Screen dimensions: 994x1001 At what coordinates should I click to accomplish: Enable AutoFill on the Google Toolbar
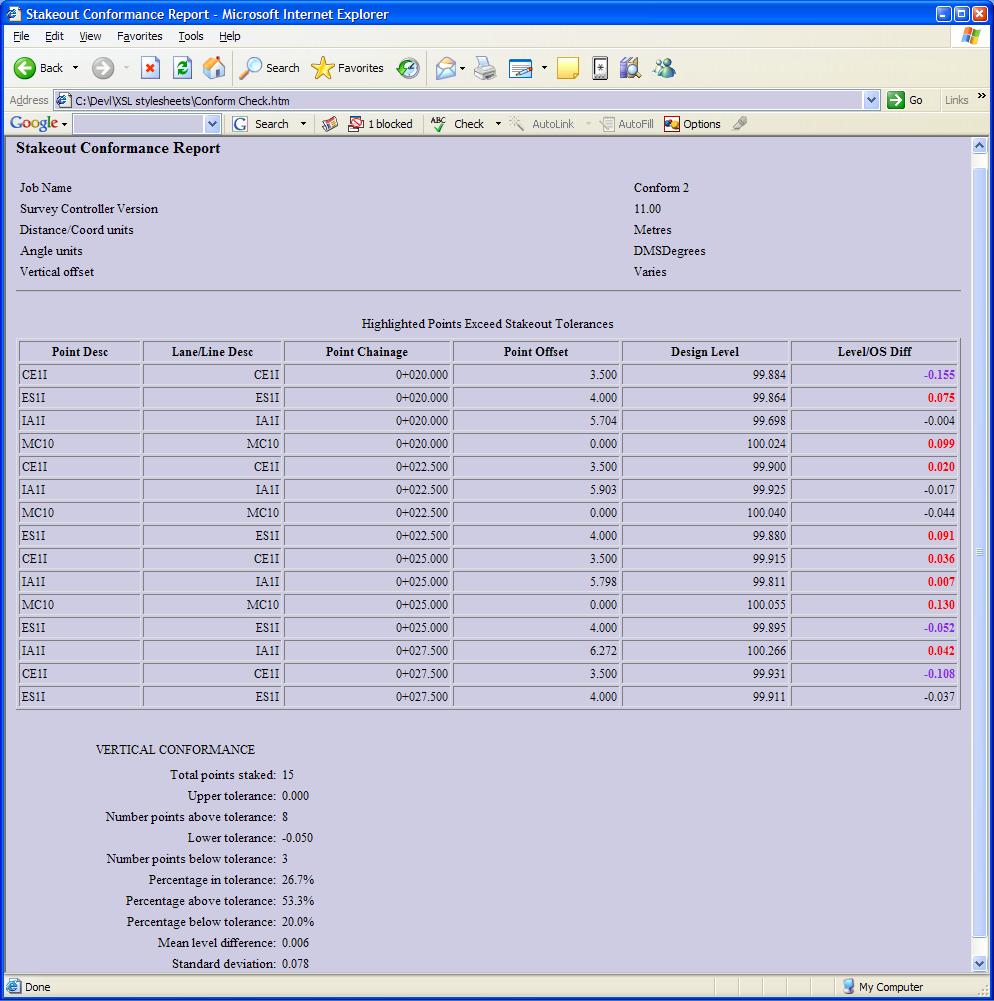[x=625, y=123]
